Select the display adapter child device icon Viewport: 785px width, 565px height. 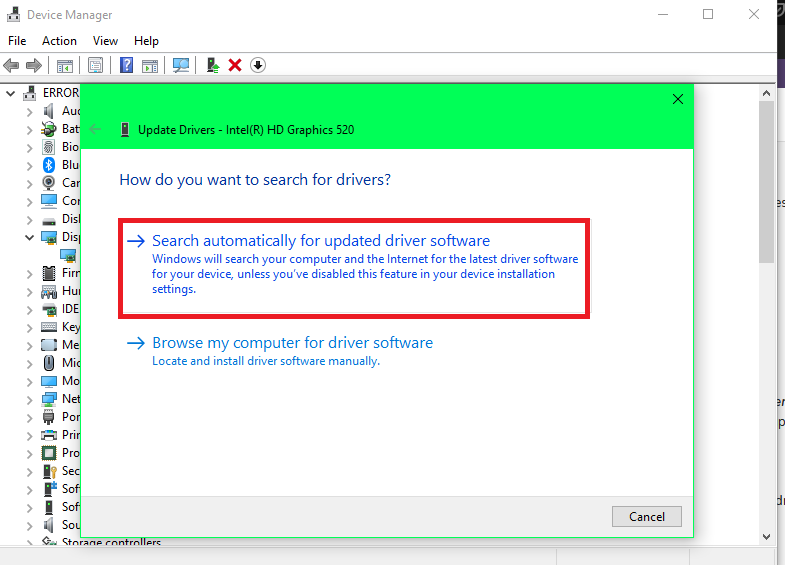pyautogui.click(x=68, y=255)
